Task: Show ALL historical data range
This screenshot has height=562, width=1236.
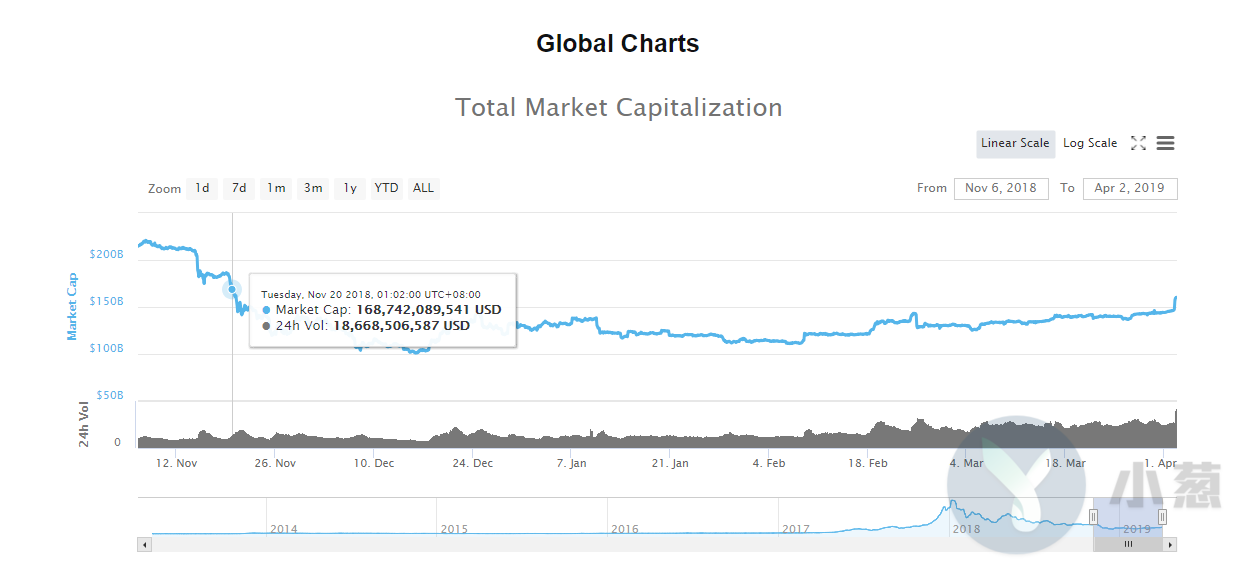Action: click(x=424, y=188)
